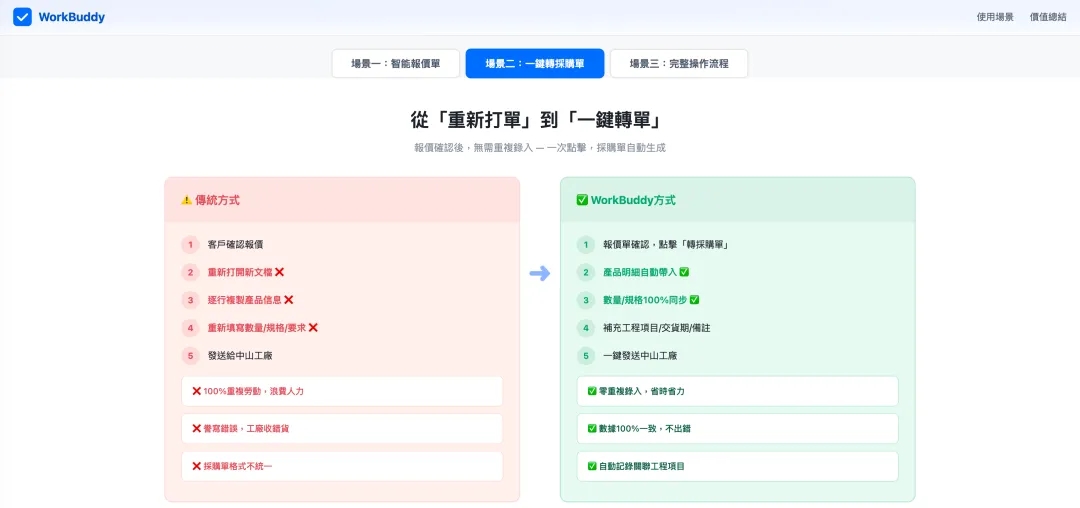Screen dimensions: 1080x508
Task: Click step badge 3 beside 逐行複製產品信息
Action: pos(190,300)
